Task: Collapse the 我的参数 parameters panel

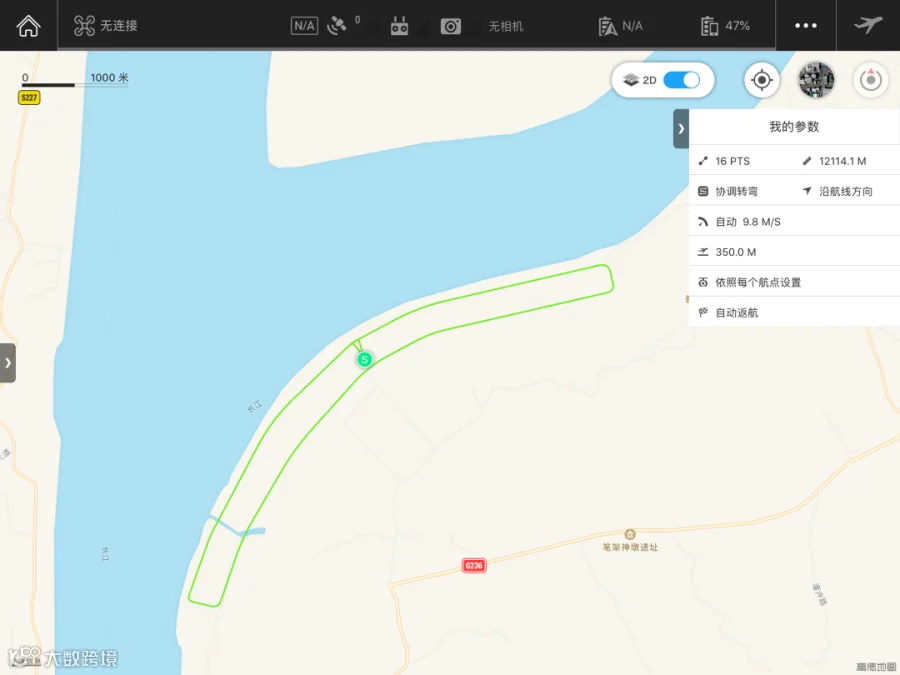Action: pyautogui.click(x=681, y=129)
